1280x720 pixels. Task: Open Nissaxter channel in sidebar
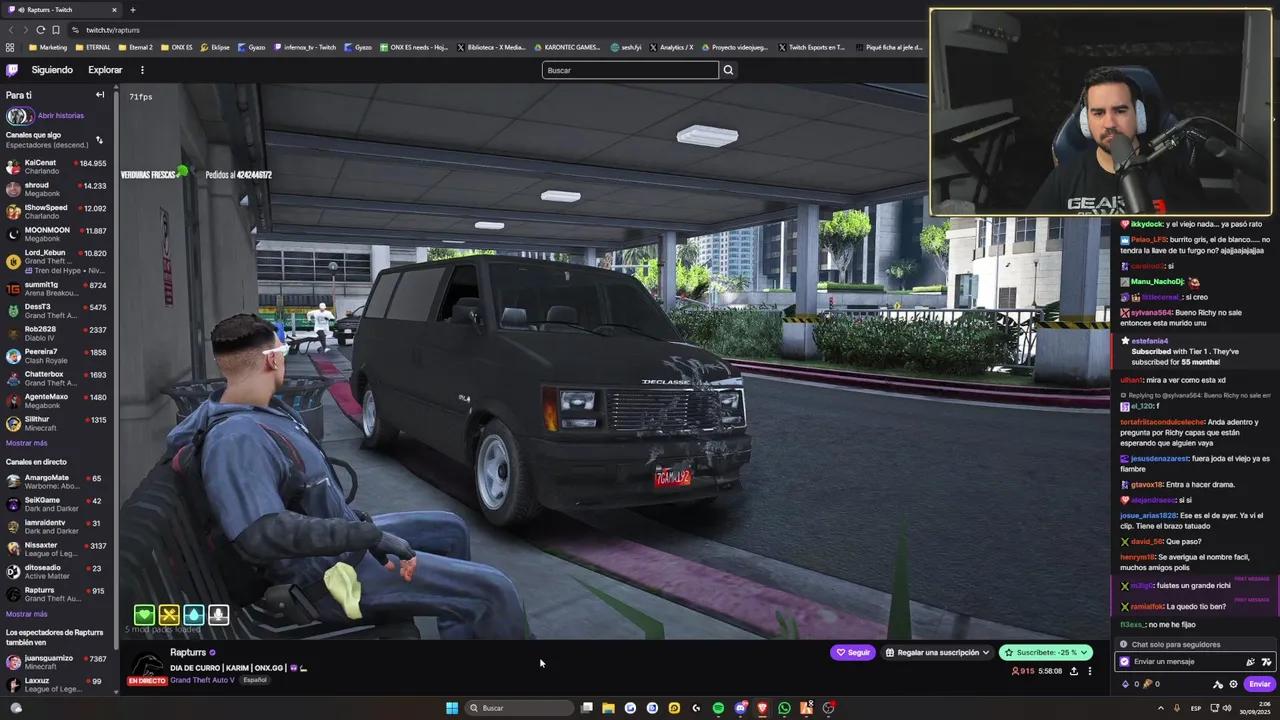57,549
